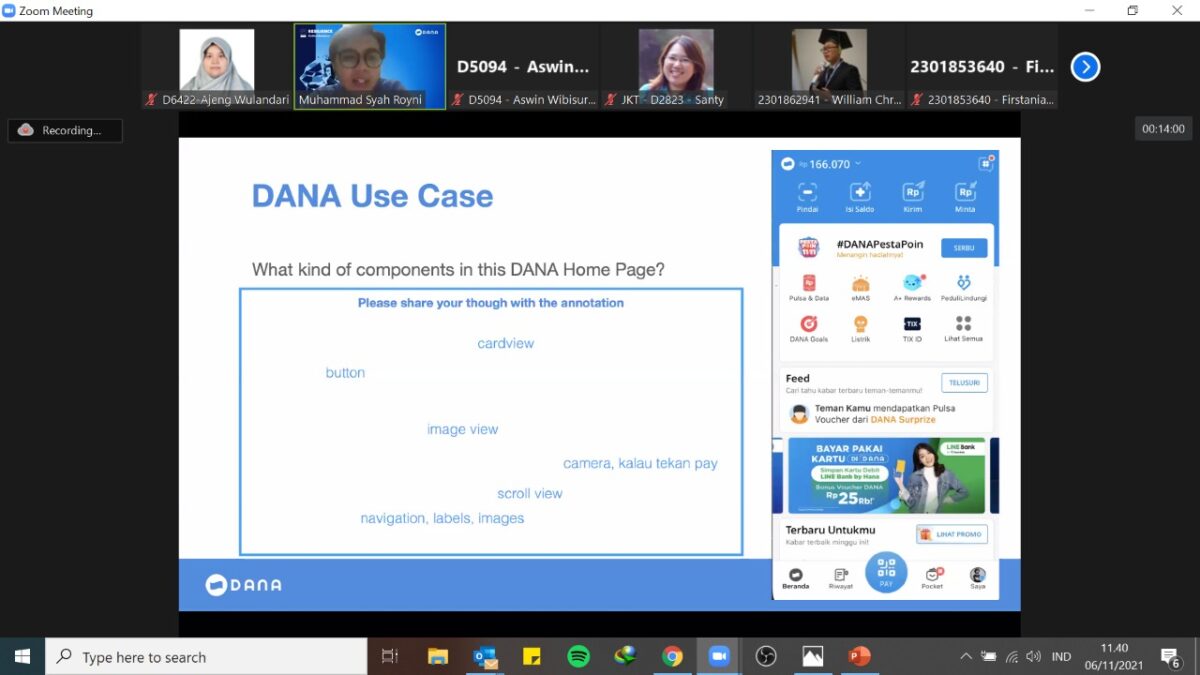
Task: Open the Wi-Fi network tray icon
Action: click(1011, 656)
